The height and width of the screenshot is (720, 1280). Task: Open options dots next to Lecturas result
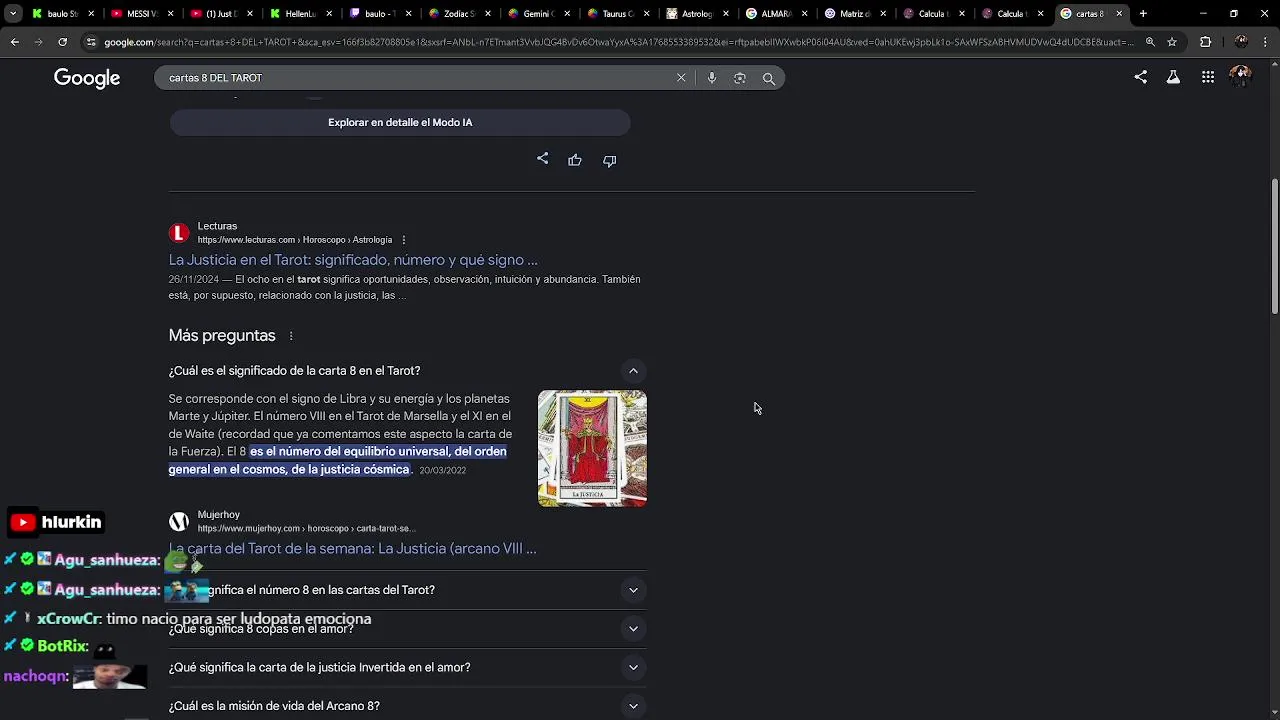[x=404, y=240]
